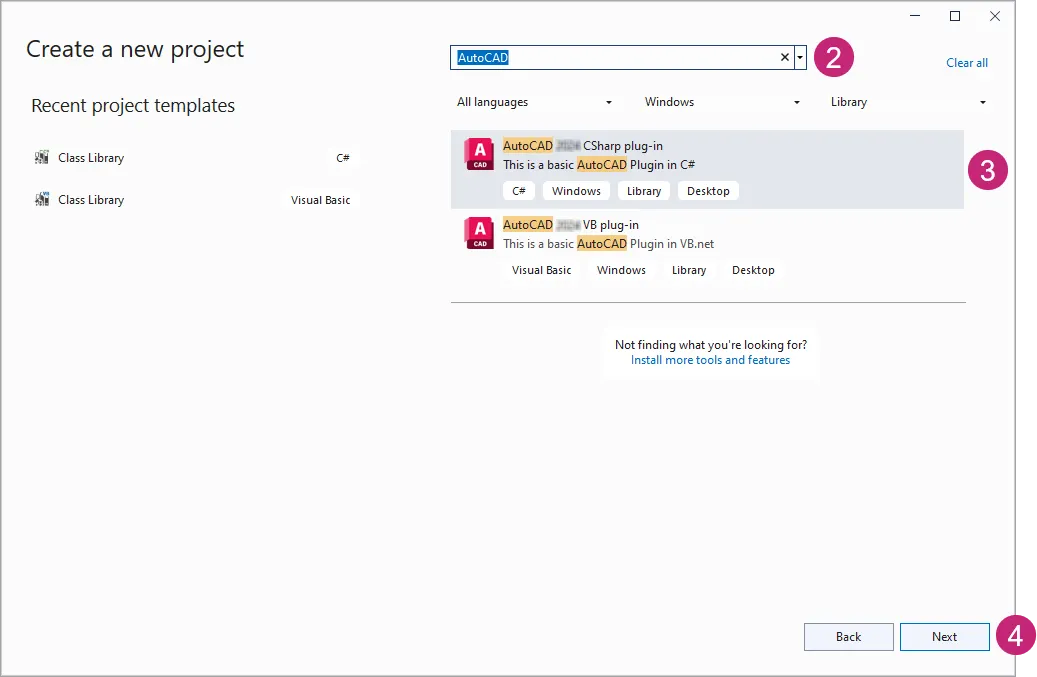Click the Windows tag under VB plug-in

622,270
